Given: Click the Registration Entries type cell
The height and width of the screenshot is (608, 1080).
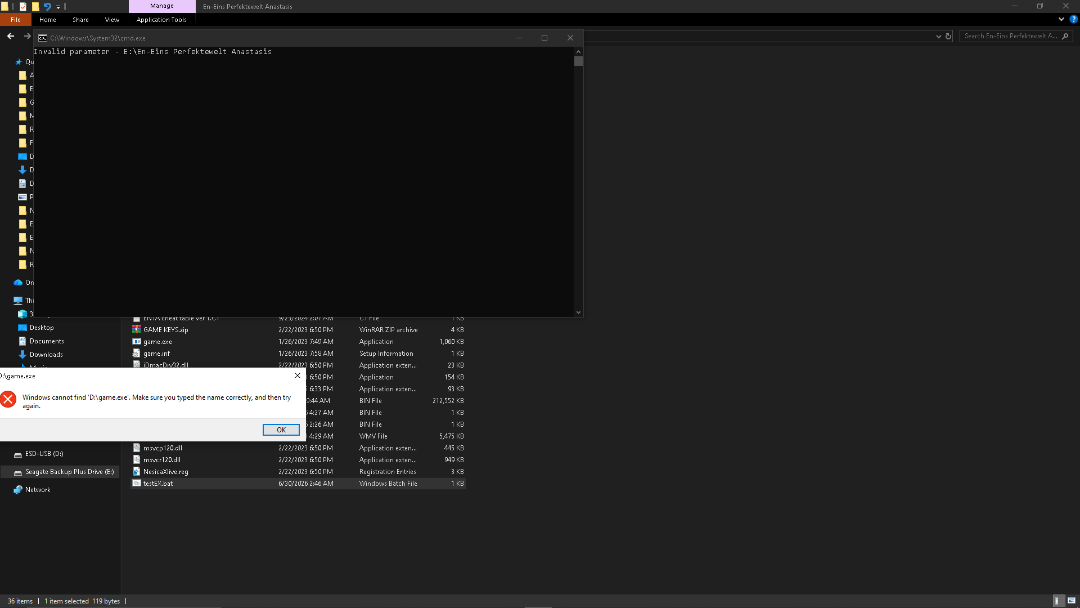Looking at the screenshot, I should [388, 472].
